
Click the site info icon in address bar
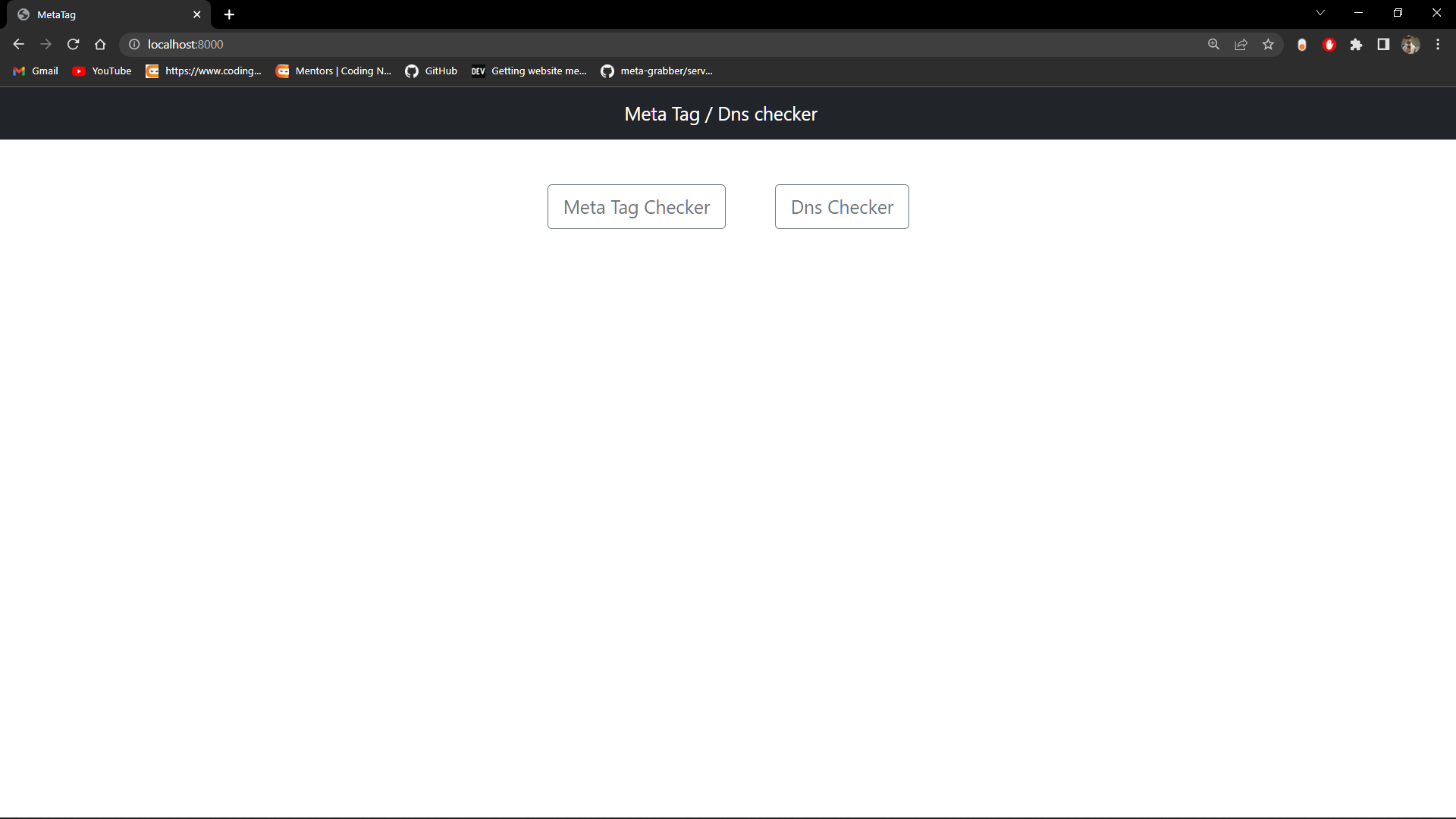[134, 44]
